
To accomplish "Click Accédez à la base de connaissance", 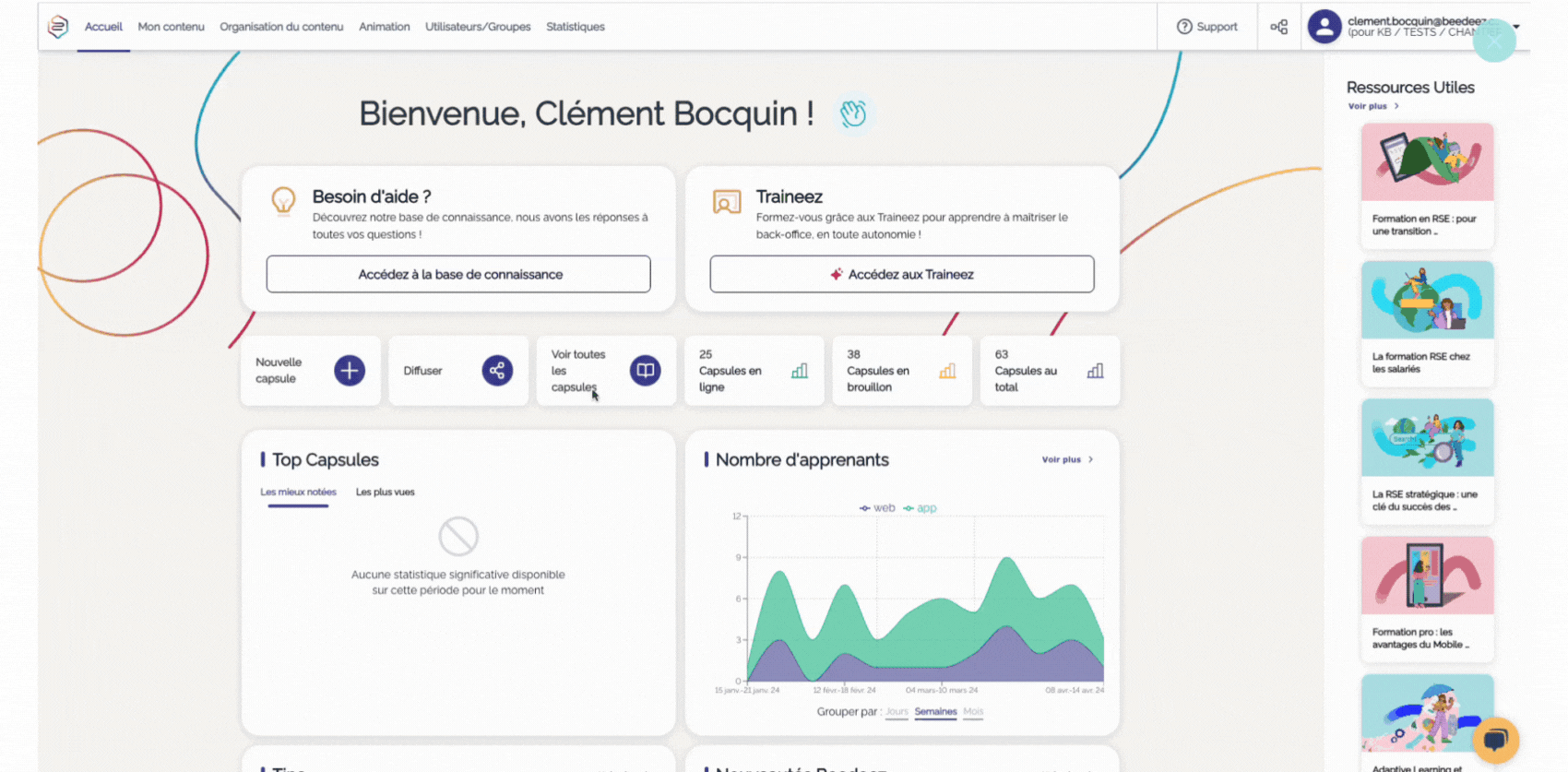I will pos(458,274).
